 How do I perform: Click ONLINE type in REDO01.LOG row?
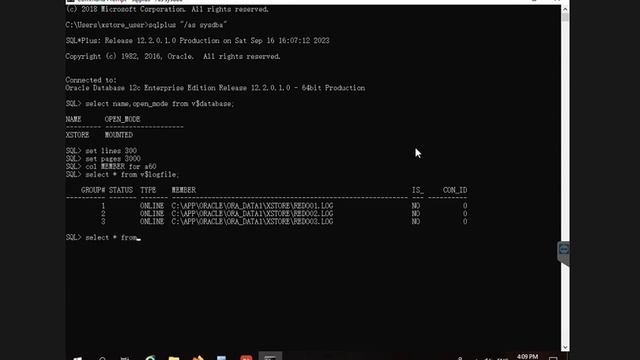click(x=152, y=206)
